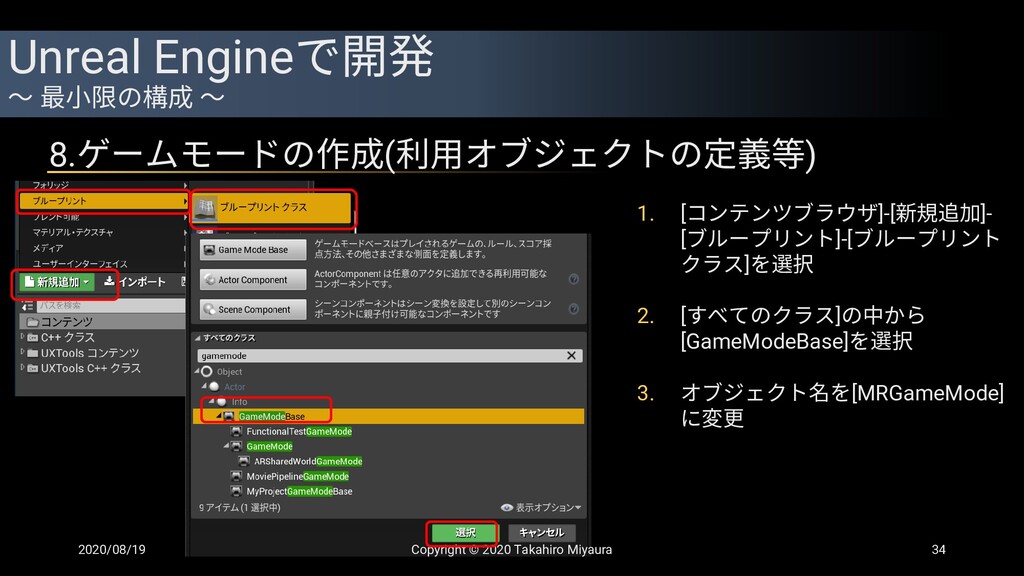1024x576 pixels.
Task: Collapse the すべてのクラス section
Action: pyautogui.click(x=197, y=338)
